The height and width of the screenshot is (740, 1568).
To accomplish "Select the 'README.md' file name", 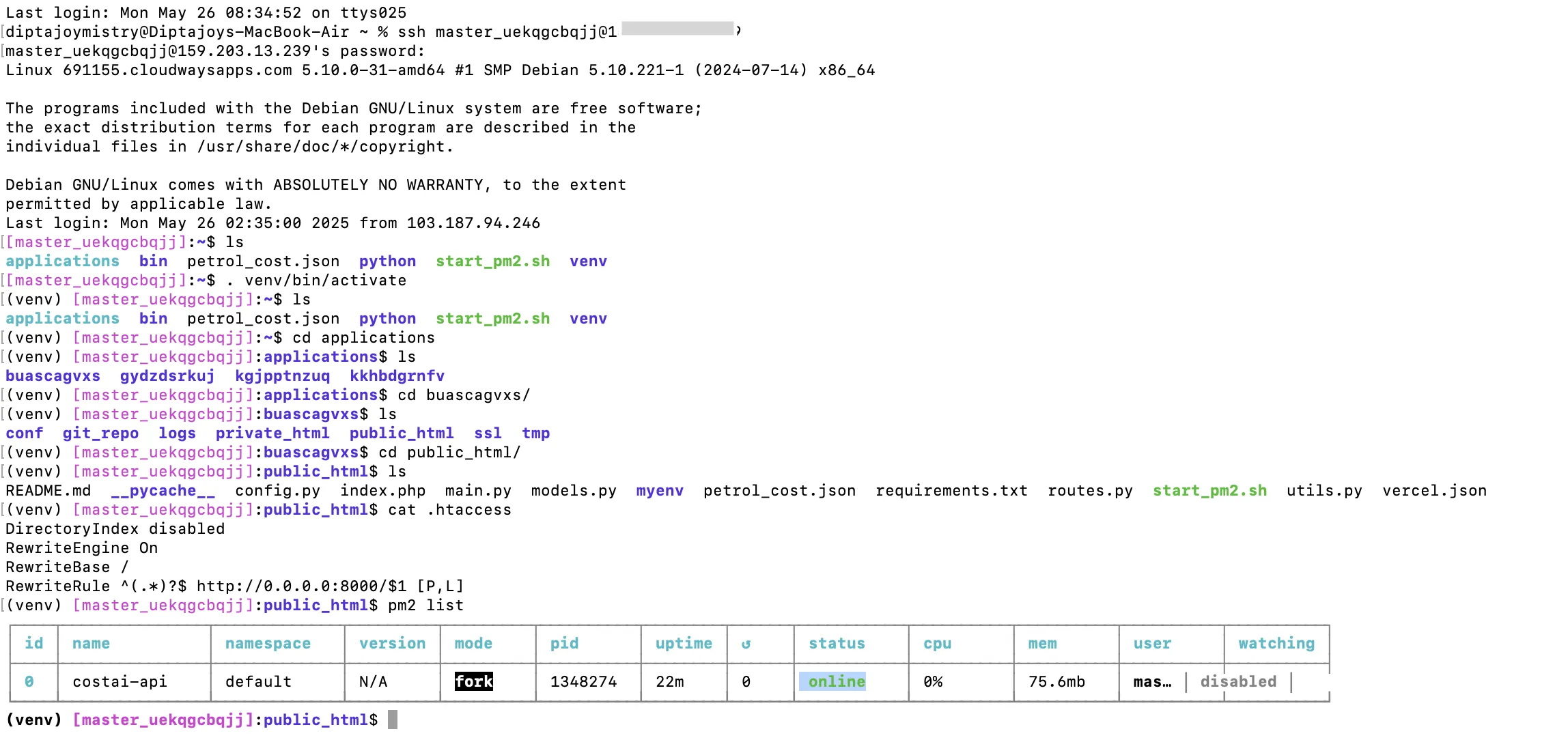I will 48,491.
